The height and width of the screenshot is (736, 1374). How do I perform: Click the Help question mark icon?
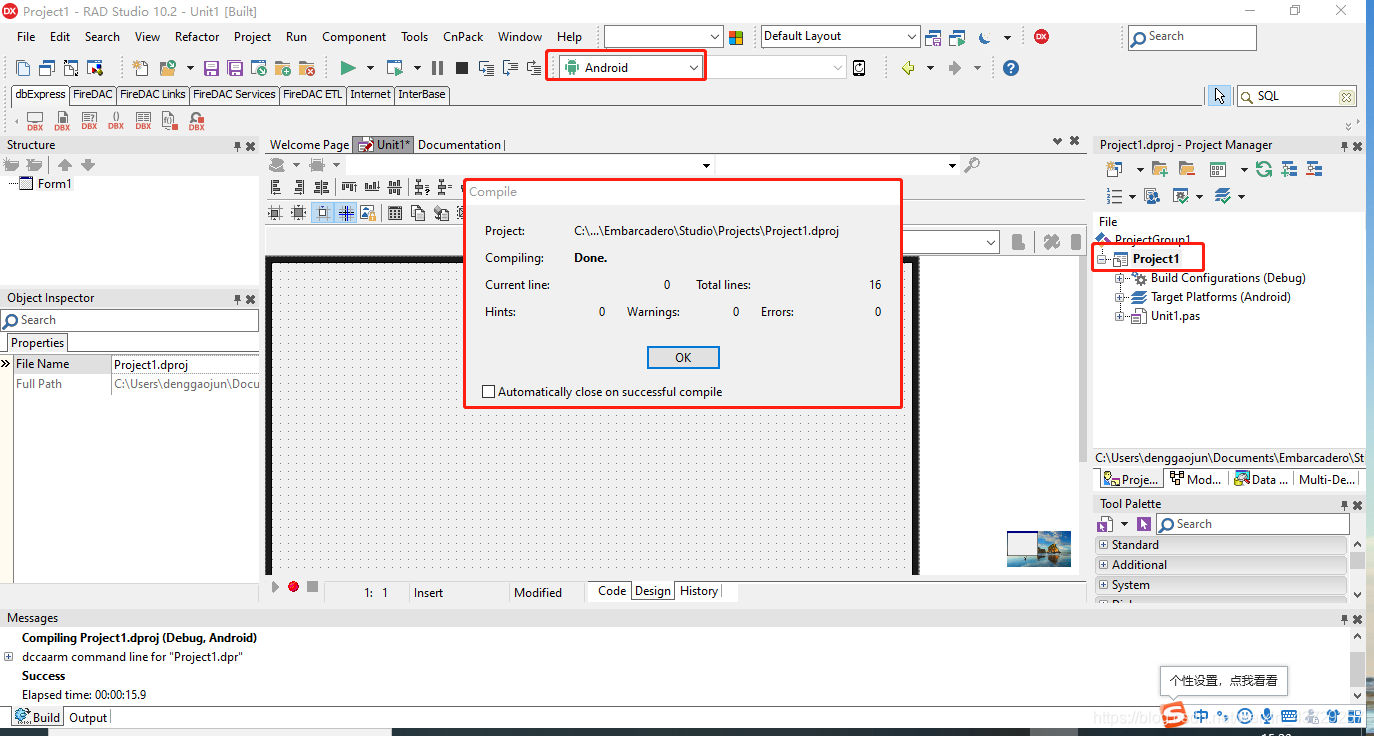point(1011,68)
